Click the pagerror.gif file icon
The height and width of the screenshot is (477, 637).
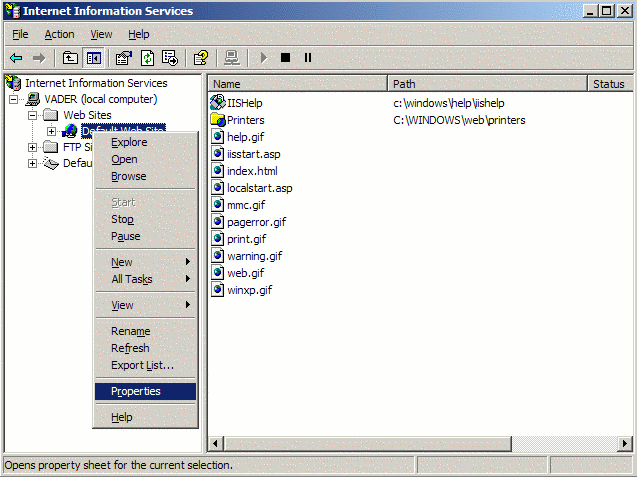218,222
